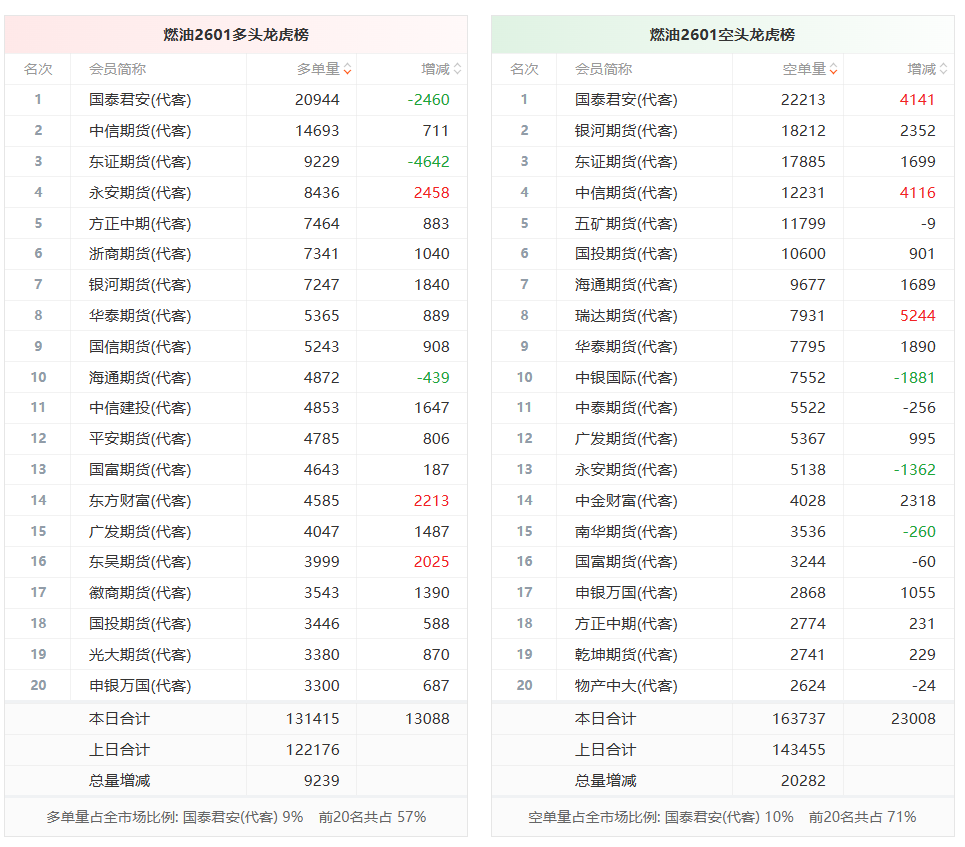Click the short position value 22213
The height and width of the screenshot is (847, 965).
point(803,100)
